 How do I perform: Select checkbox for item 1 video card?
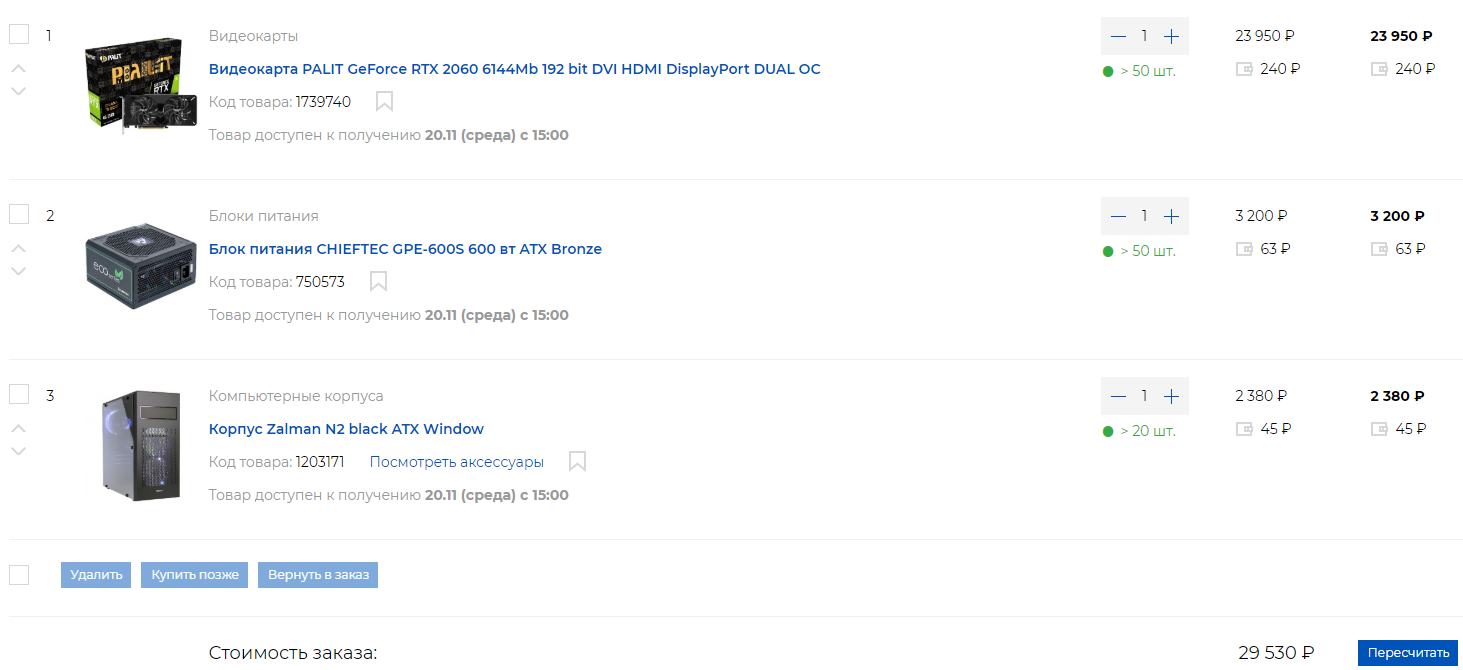click(19, 34)
